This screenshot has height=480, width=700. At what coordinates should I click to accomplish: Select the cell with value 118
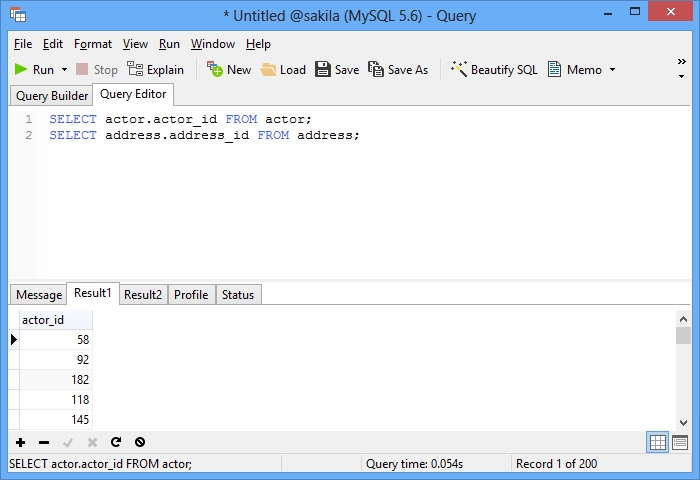click(56, 400)
